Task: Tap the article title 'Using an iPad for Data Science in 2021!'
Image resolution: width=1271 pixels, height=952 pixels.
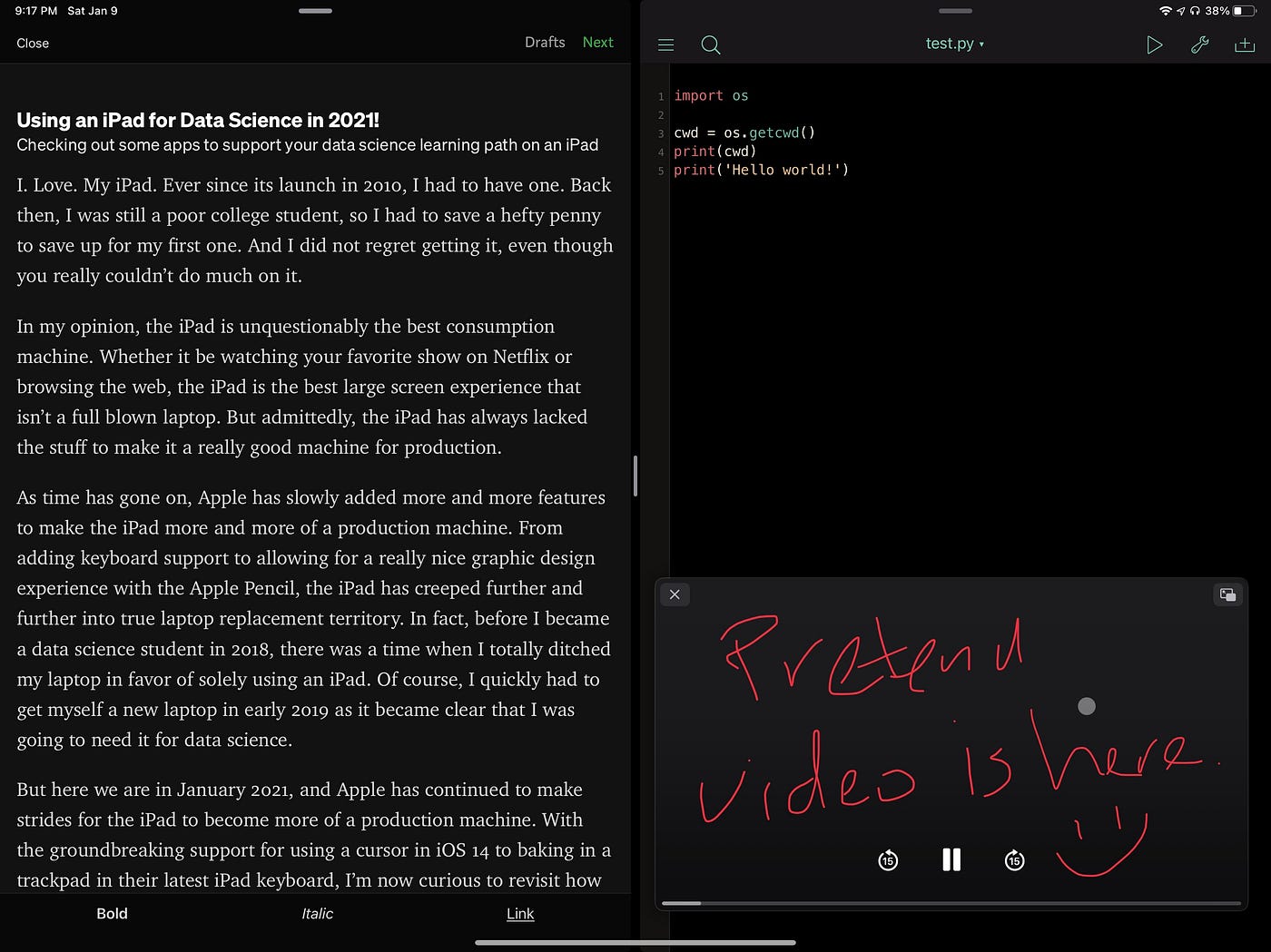Action: tap(198, 120)
